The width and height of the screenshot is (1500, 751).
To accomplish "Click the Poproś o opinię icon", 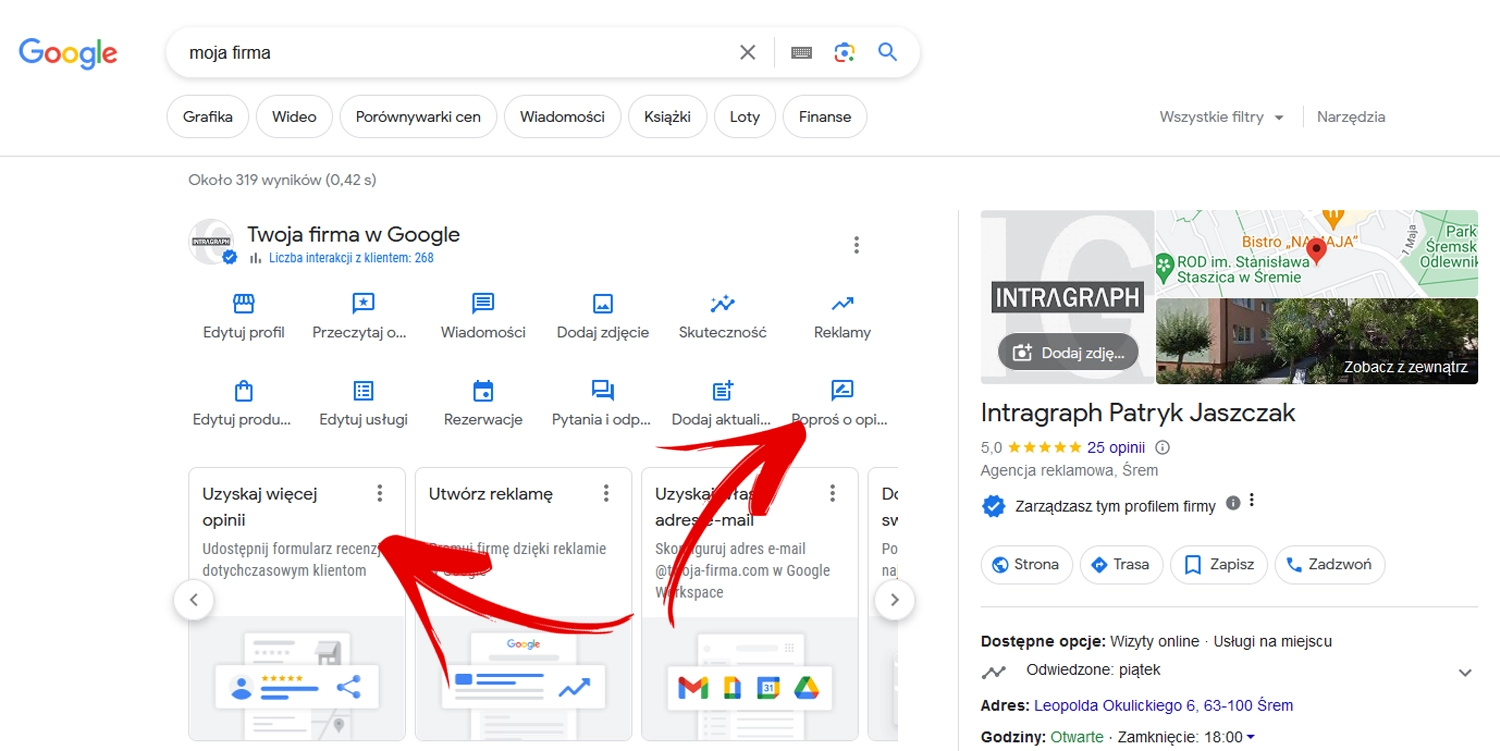I will (842, 391).
